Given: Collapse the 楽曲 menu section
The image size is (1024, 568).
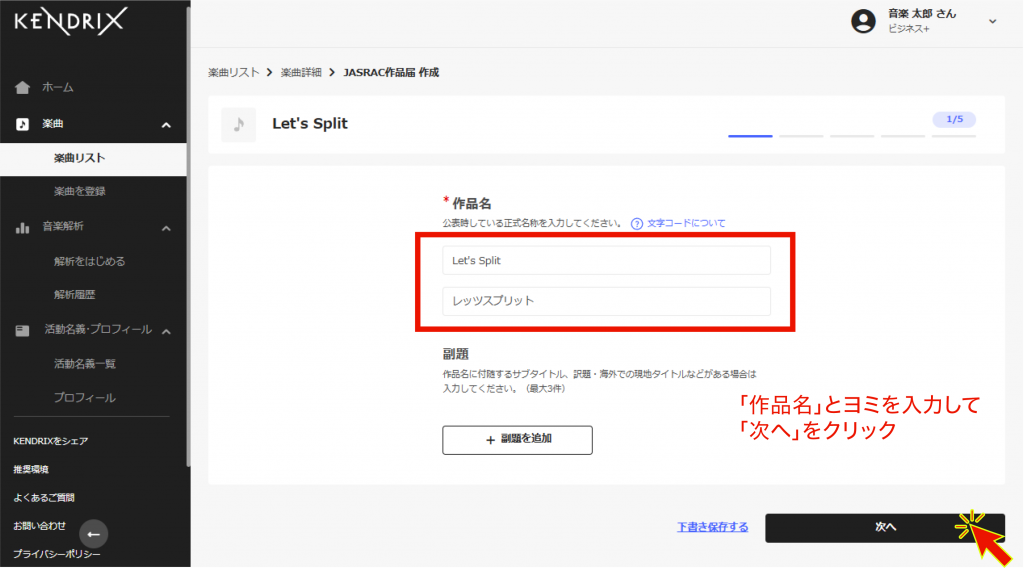Looking at the screenshot, I should [x=166, y=125].
